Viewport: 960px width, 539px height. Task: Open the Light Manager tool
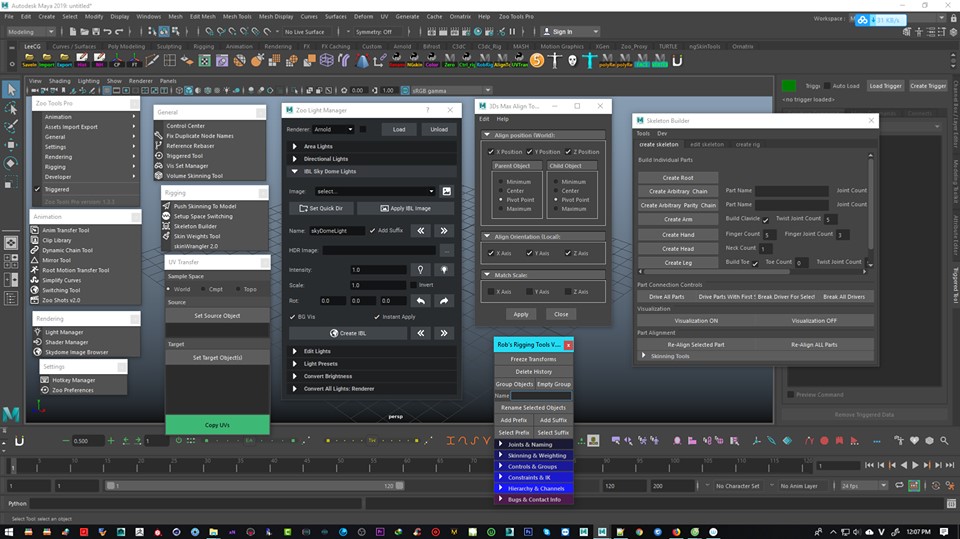tap(64, 332)
